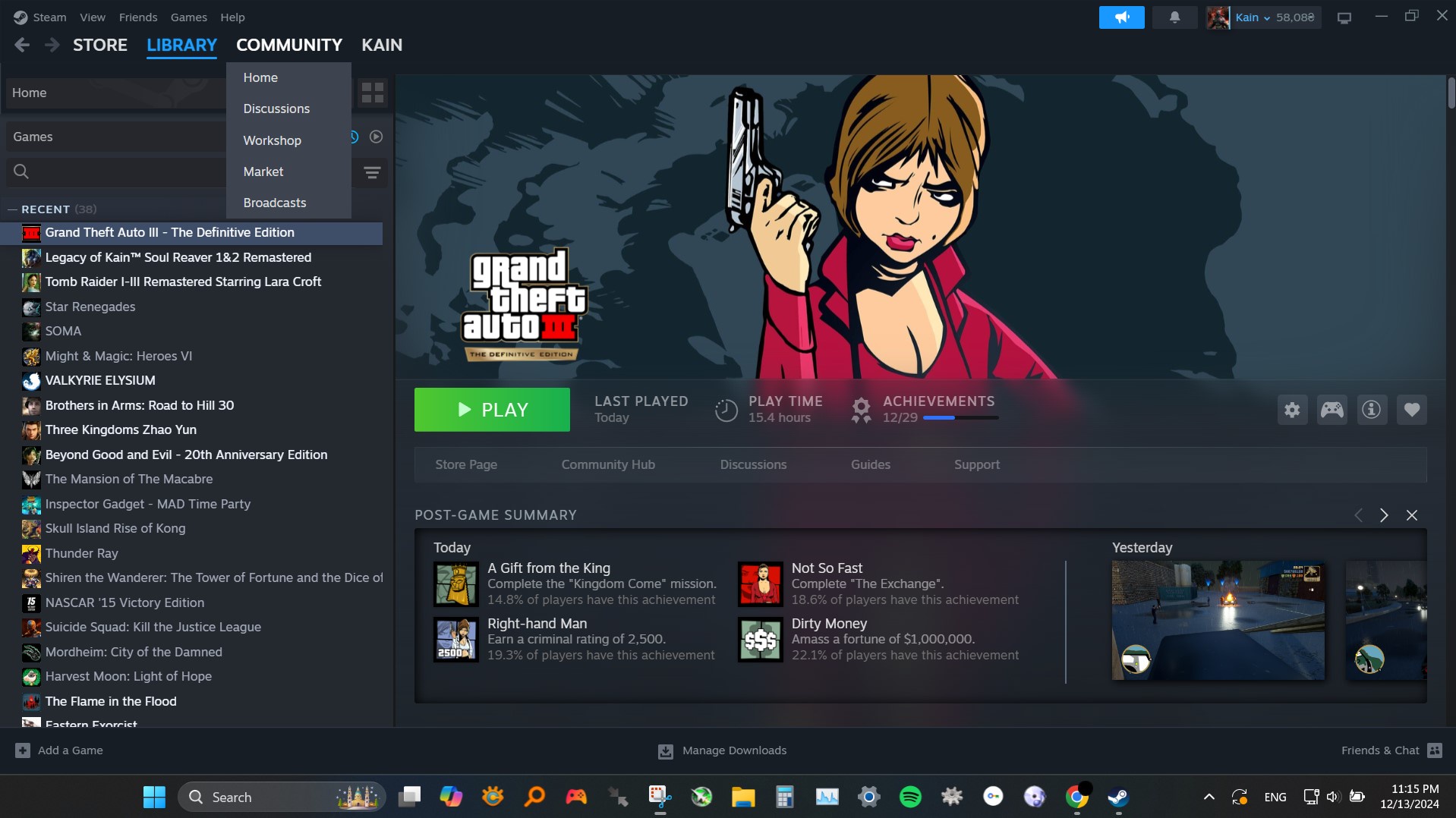Open Steam from the Windows taskbar
Screen dimensions: 1456x818
[1118, 797]
